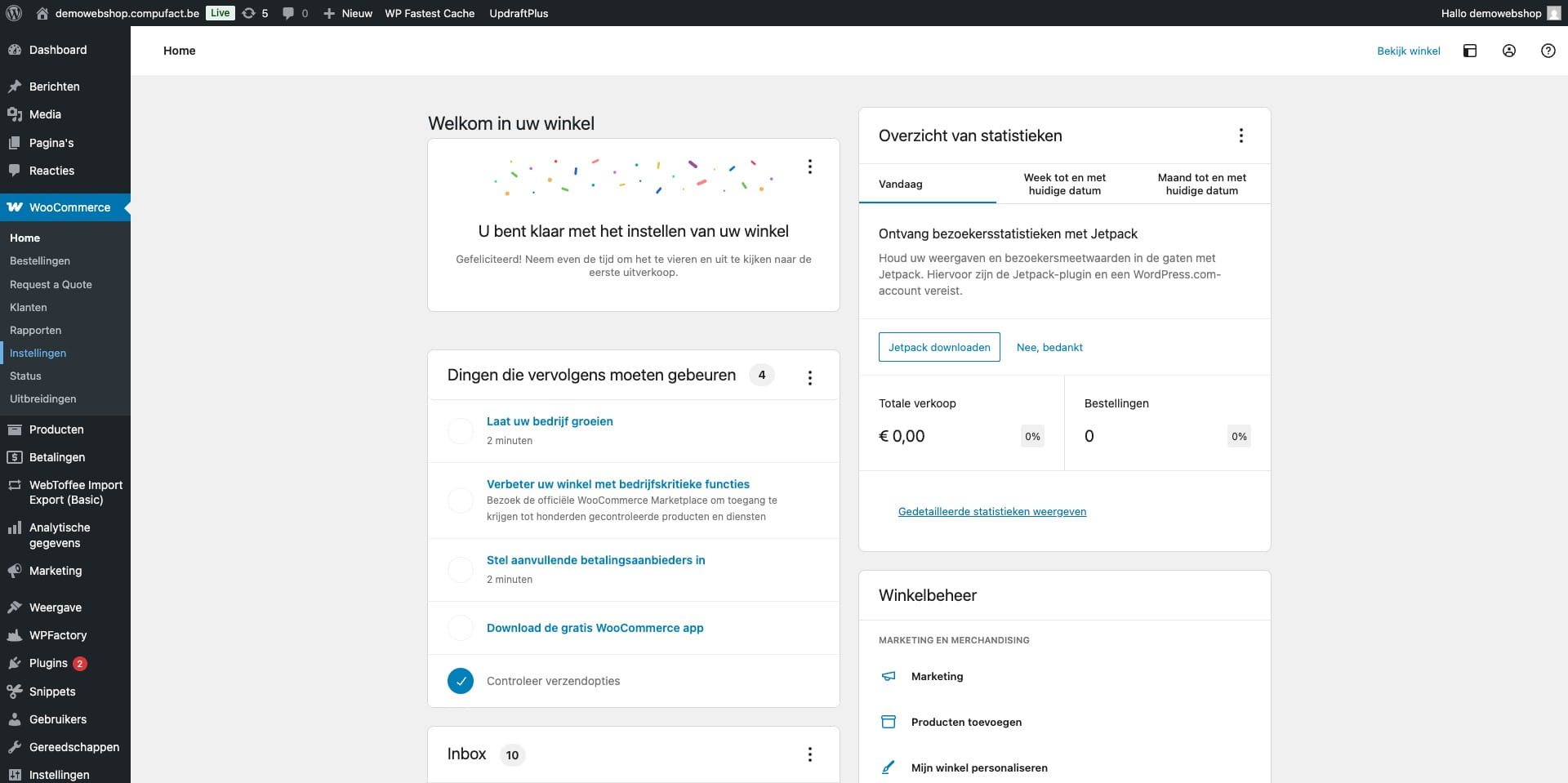Click the demowebshop.compufact.be site name
The image size is (1568, 783).
tap(127, 13)
